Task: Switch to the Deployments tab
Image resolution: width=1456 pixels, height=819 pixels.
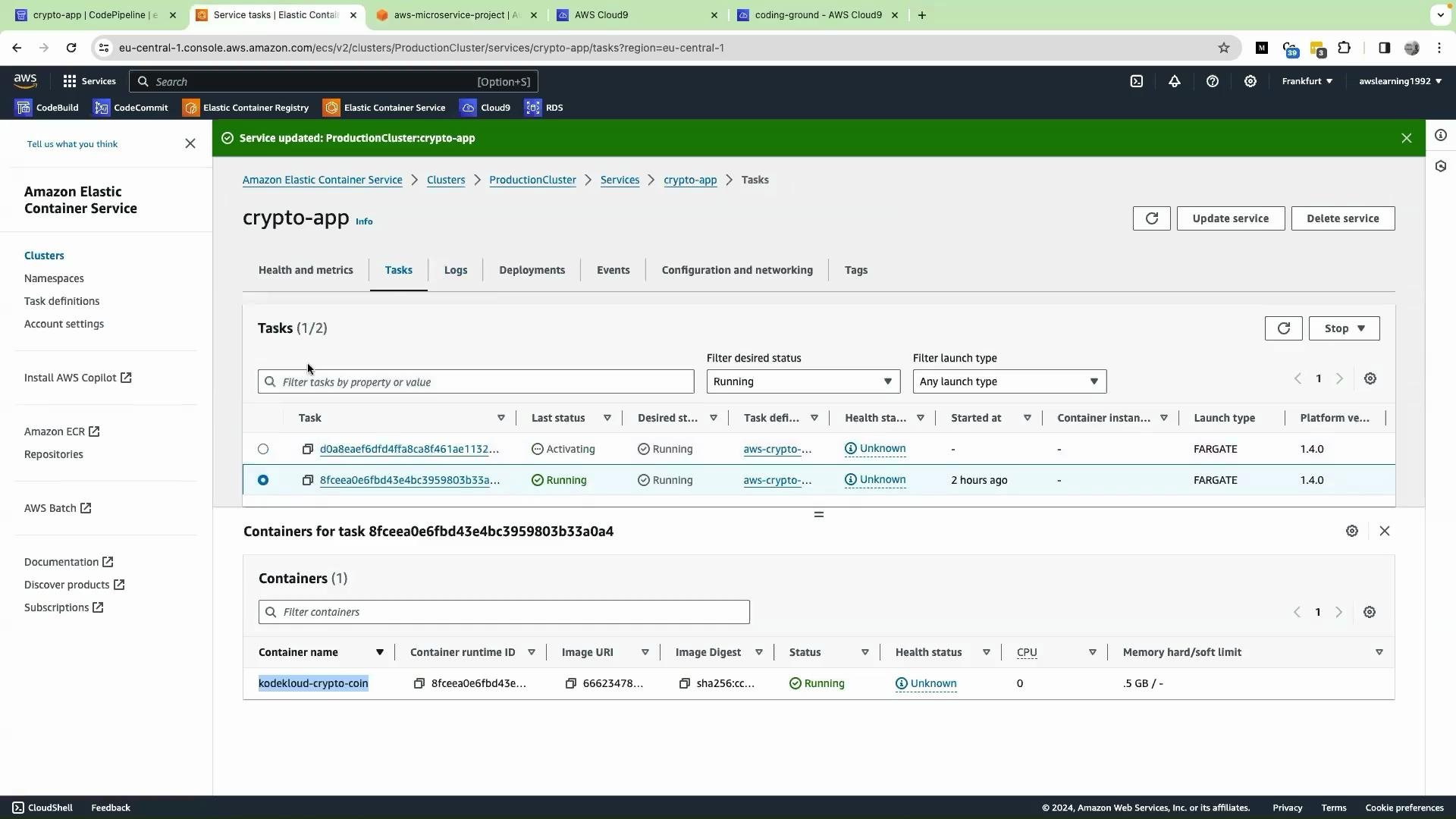Action: tap(532, 270)
